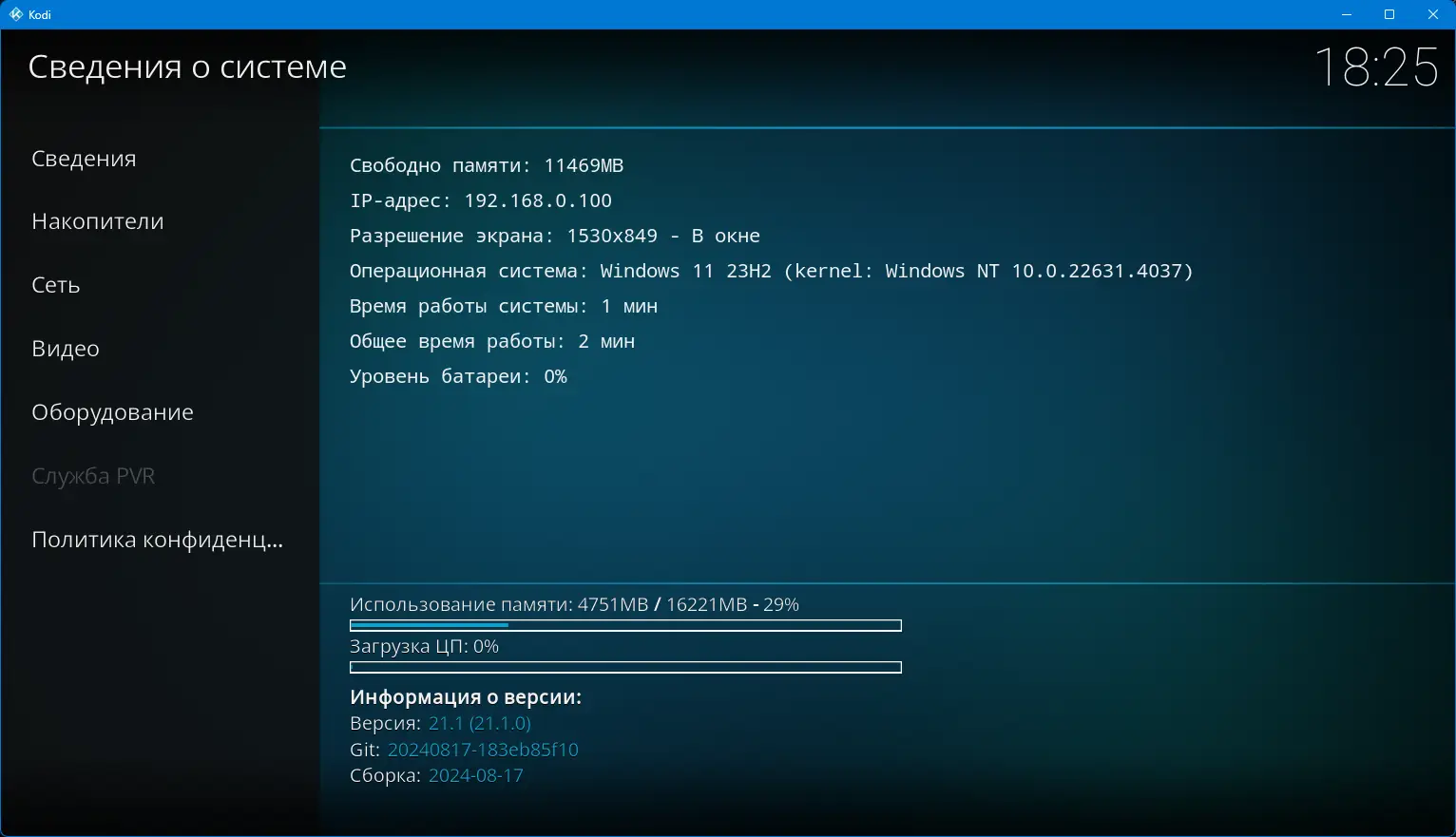1456x837 pixels.
Task: Switch to the Сеть section
Action: pyautogui.click(x=160, y=285)
